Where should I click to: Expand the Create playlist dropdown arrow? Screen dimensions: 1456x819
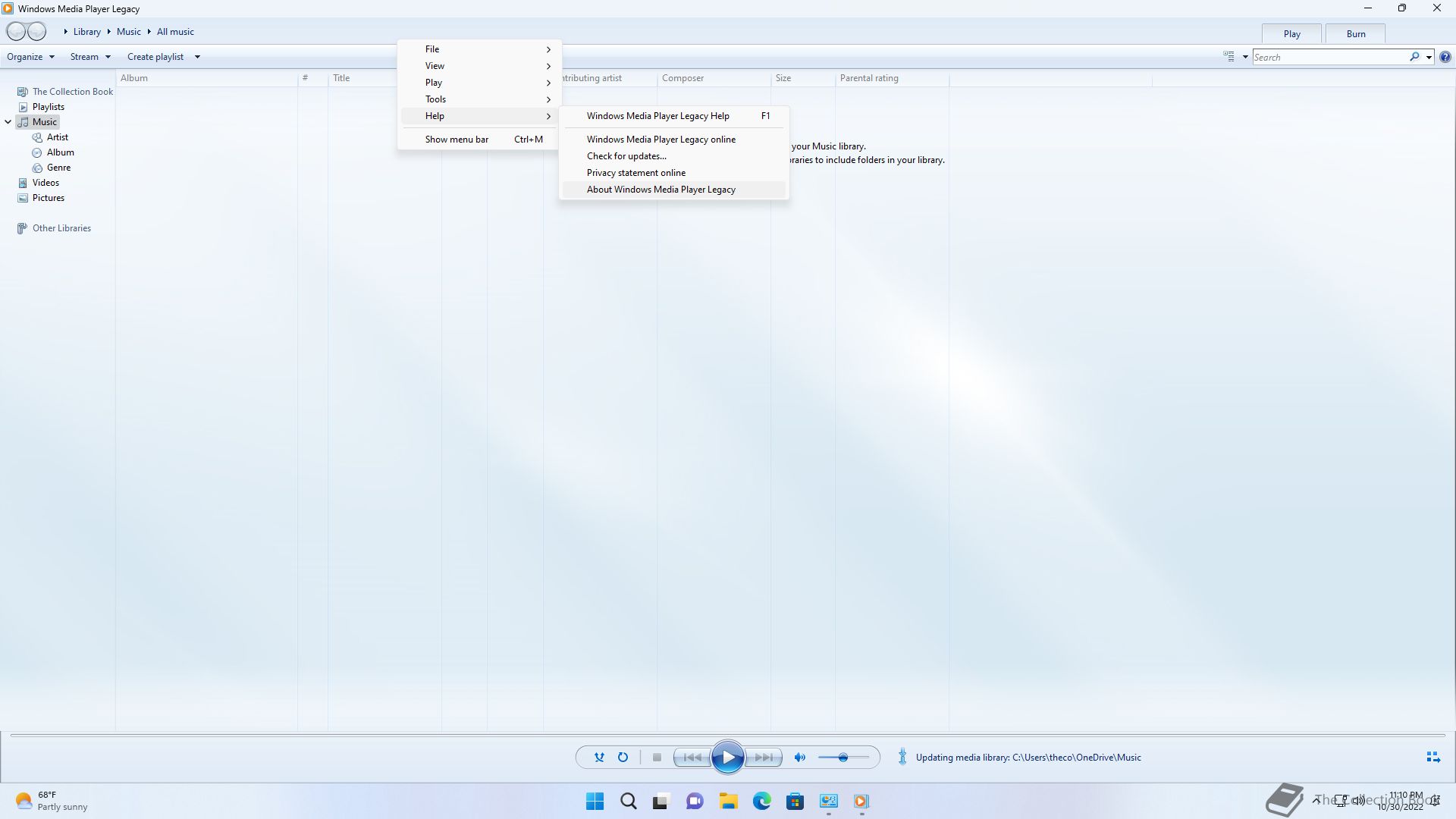[197, 57]
